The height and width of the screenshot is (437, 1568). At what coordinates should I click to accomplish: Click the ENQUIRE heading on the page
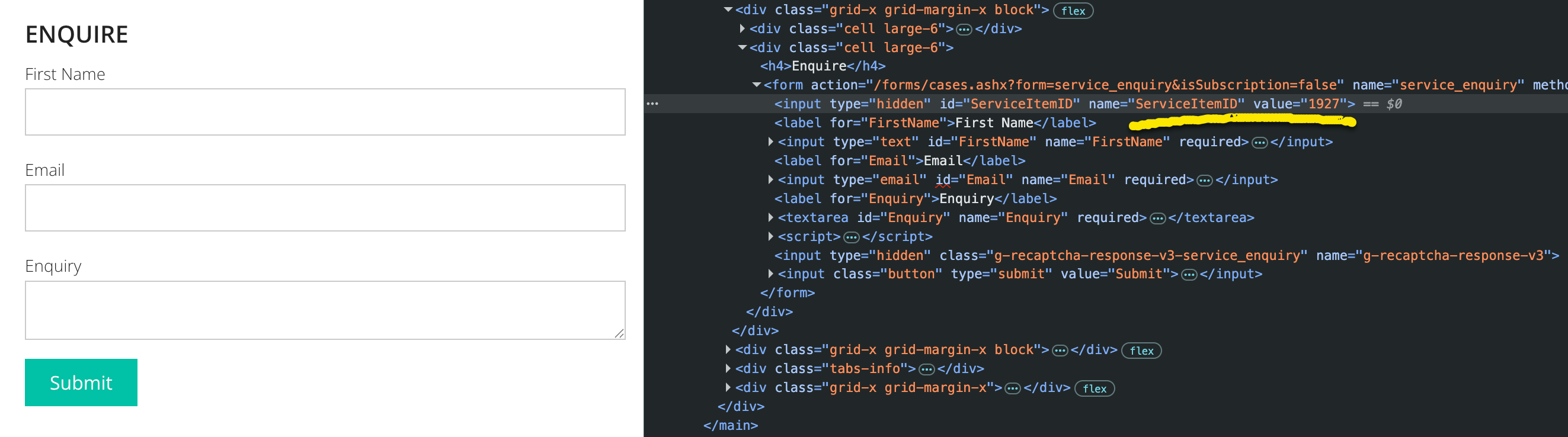[76, 35]
